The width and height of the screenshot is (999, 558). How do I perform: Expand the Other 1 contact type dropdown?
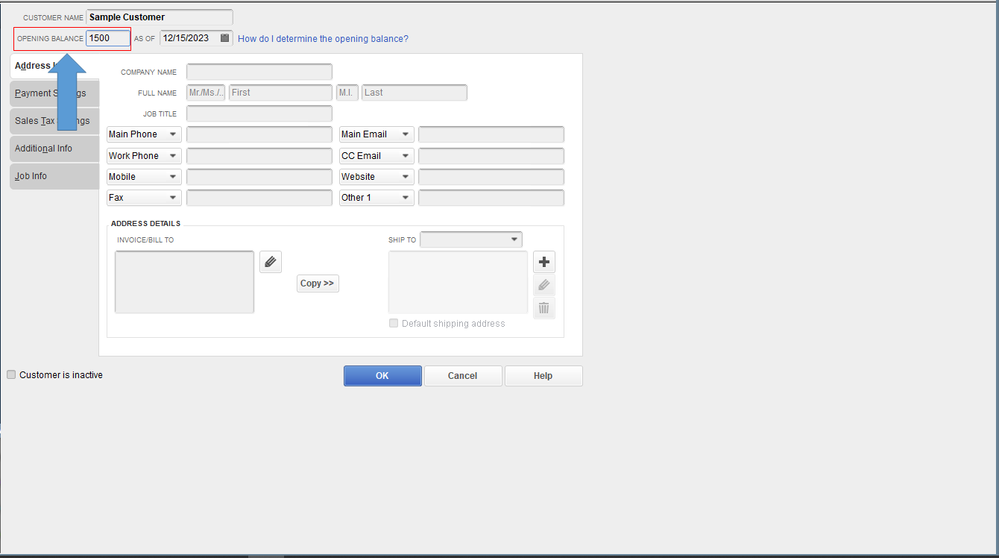point(377,198)
